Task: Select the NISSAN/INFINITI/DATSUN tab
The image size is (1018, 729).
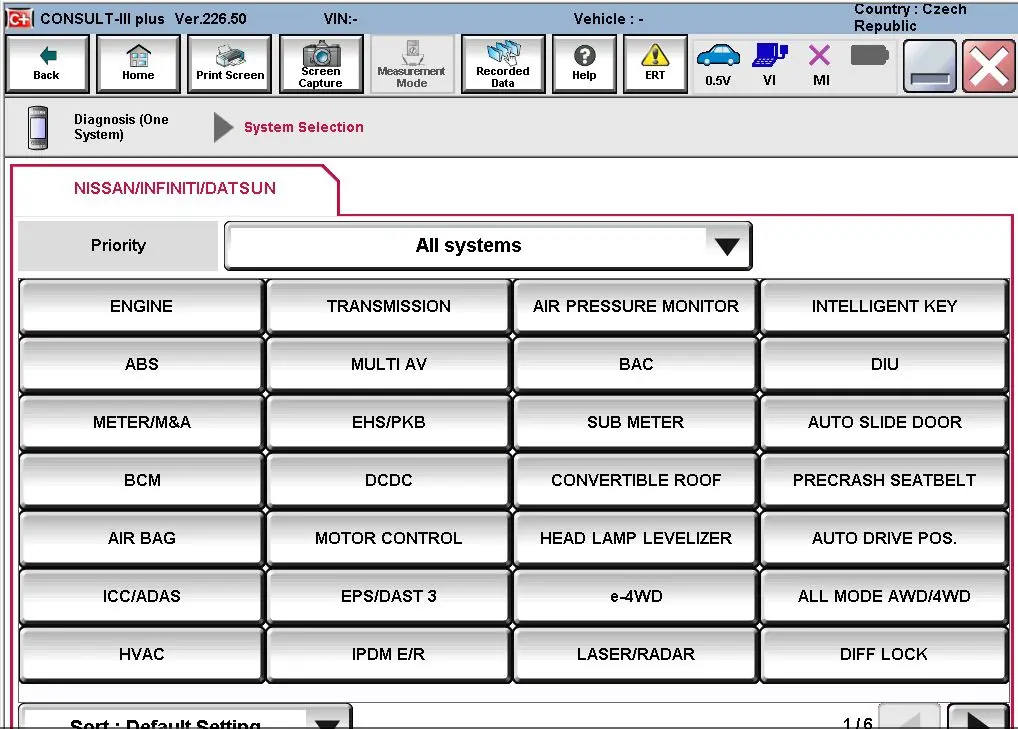Action: [x=175, y=188]
